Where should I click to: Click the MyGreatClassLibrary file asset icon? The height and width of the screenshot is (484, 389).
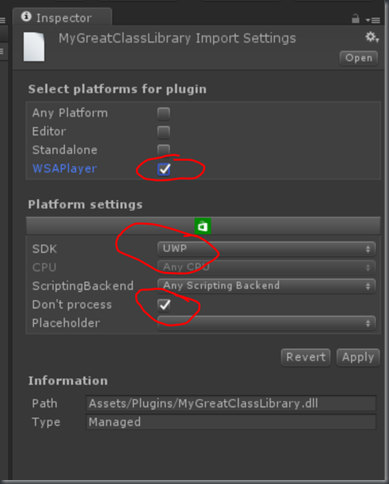[34, 47]
